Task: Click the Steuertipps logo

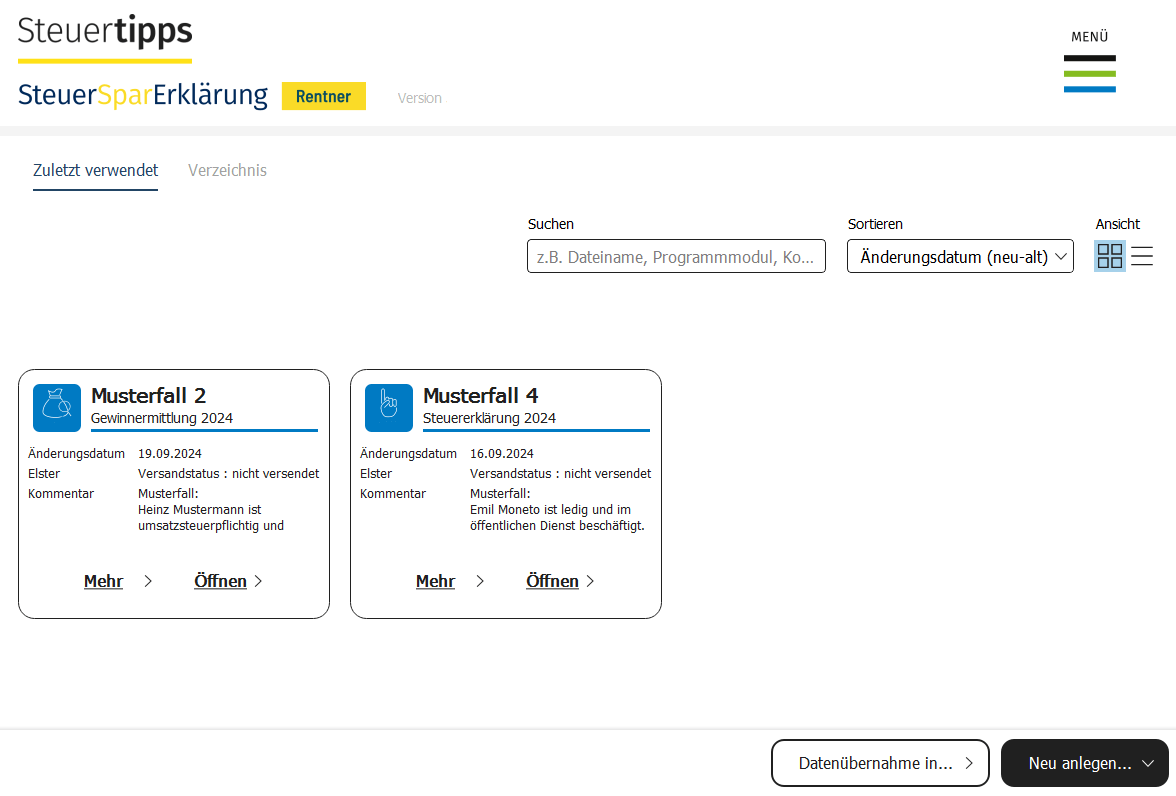Action: pos(105,32)
